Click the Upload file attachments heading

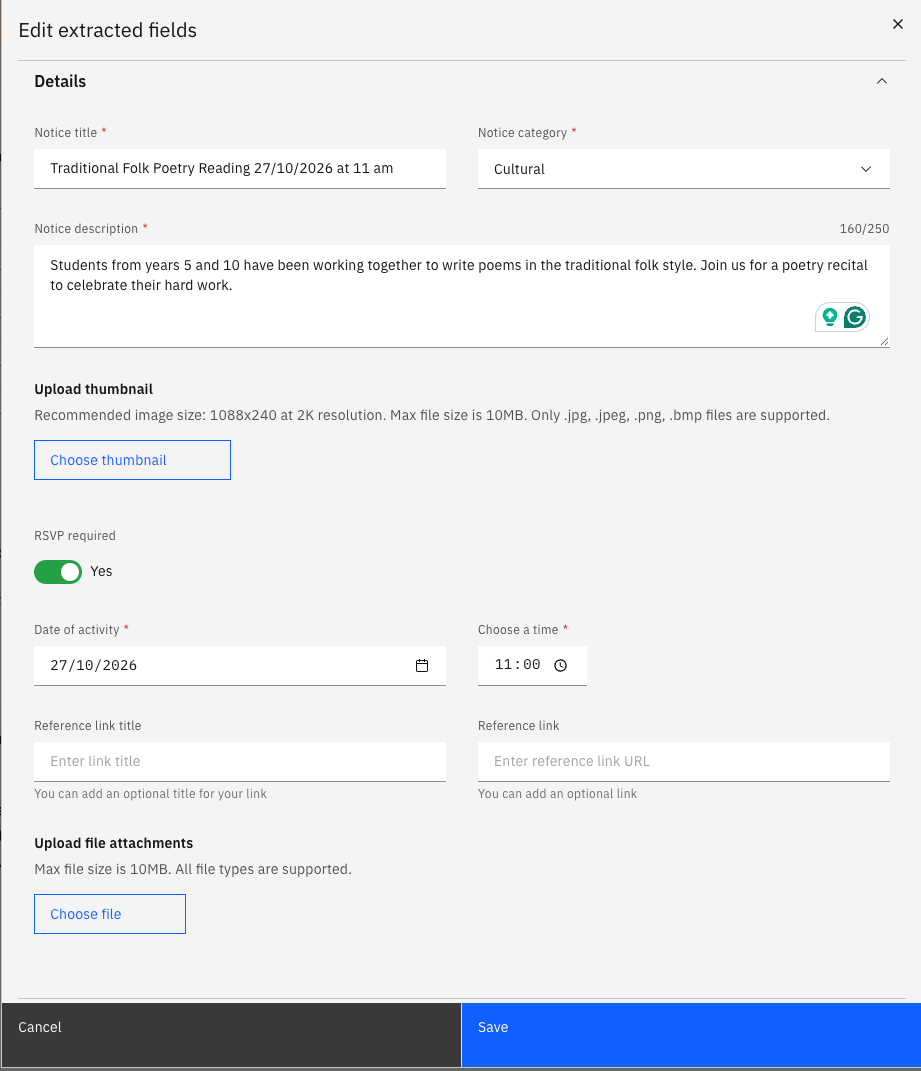click(x=113, y=844)
